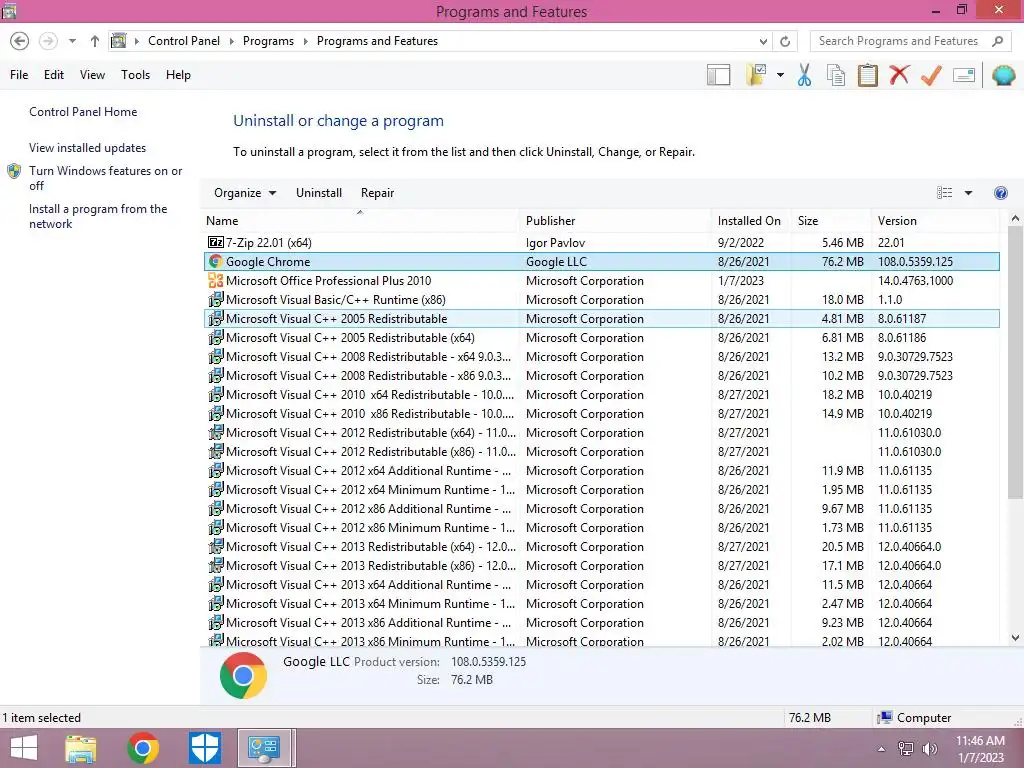1024x768 pixels.
Task: Open Control Panel Home link
Action: pyautogui.click(x=83, y=112)
